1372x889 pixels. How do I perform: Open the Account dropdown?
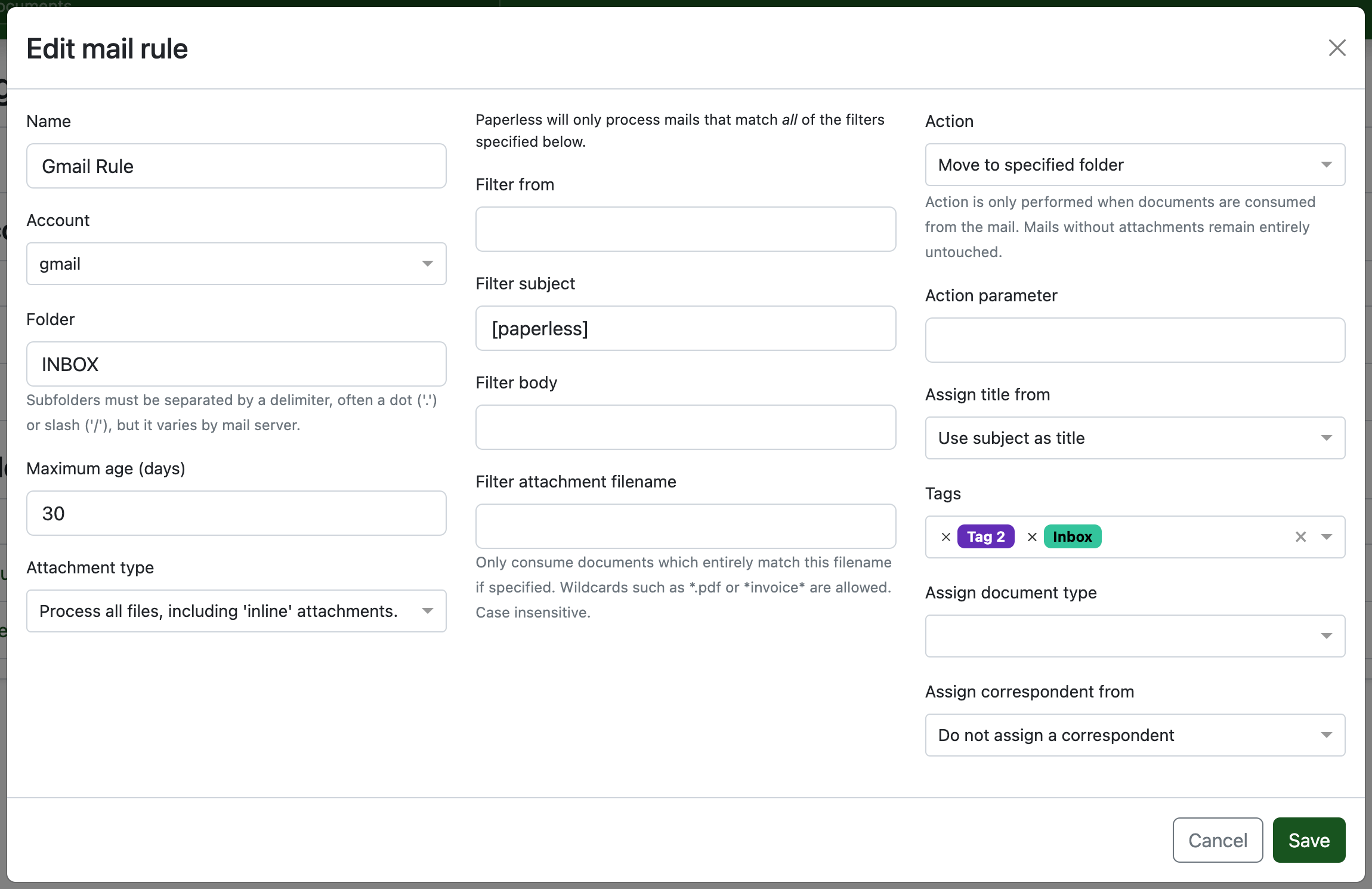pos(236,264)
